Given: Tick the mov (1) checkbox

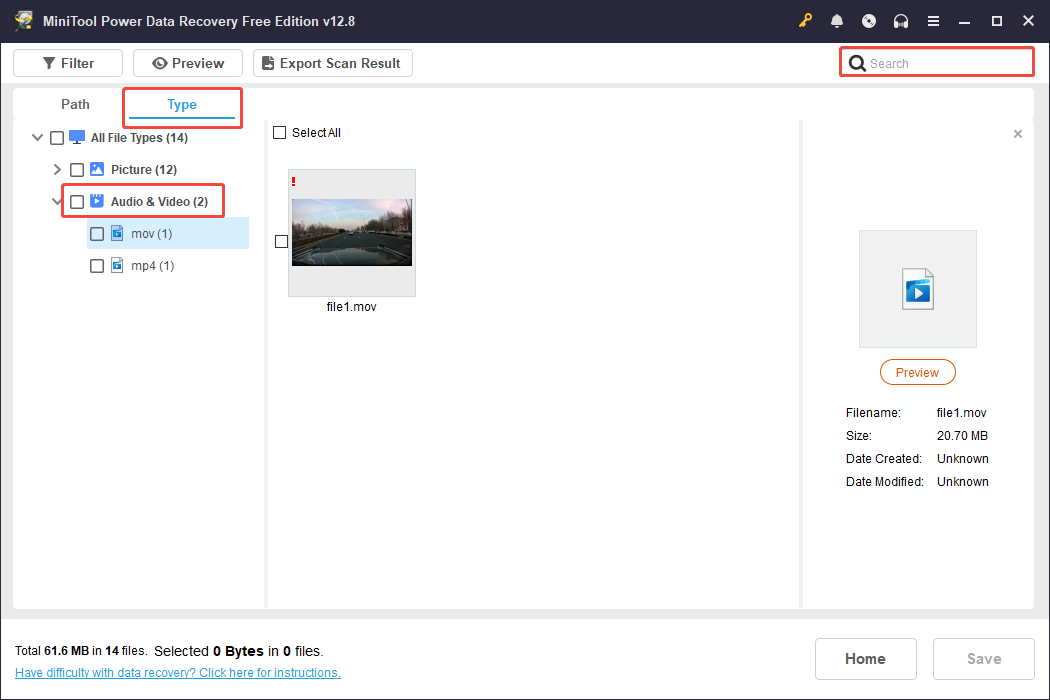Looking at the screenshot, I should pos(97,234).
